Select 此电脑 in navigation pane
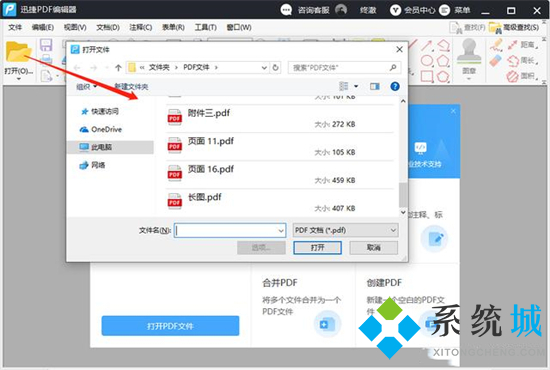This screenshot has height=370, width=550. coord(110,147)
